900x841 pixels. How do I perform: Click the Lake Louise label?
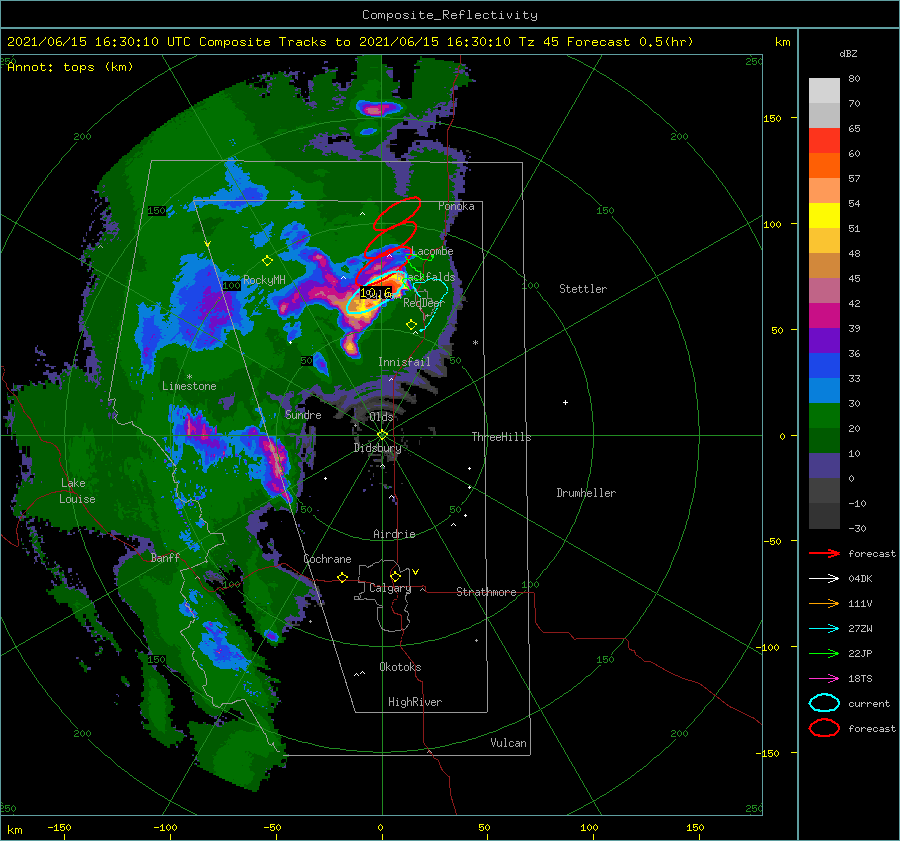pos(77,491)
